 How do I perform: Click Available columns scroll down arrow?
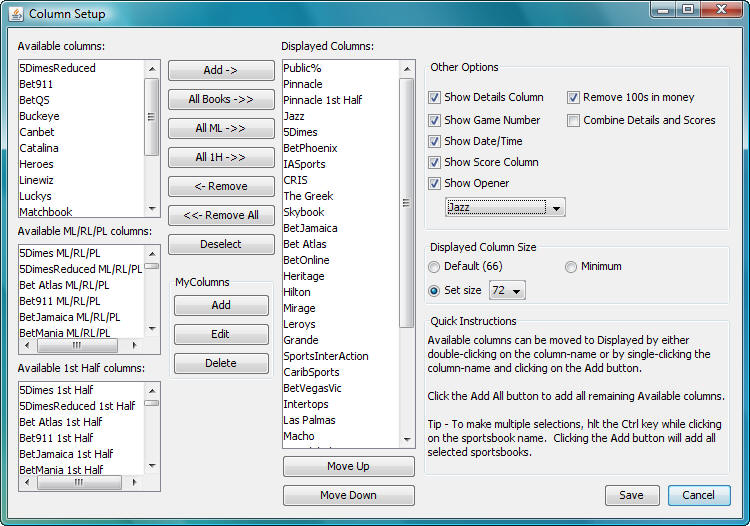(152, 208)
